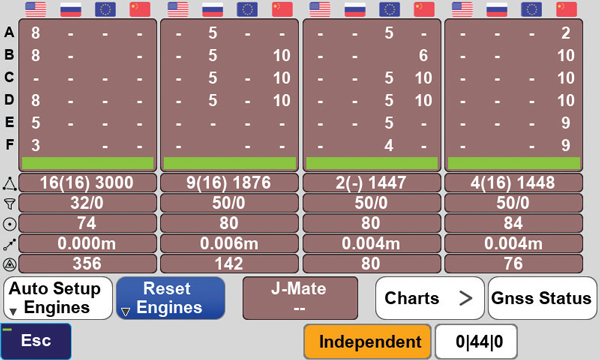Click the baseline distance row icon
Viewport: 600px width, 360px height.
tap(10, 244)
